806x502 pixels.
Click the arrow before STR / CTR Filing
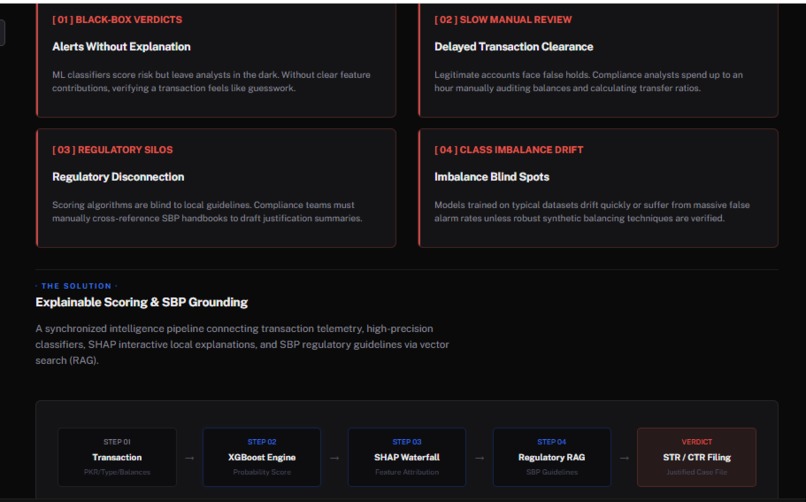624,458
